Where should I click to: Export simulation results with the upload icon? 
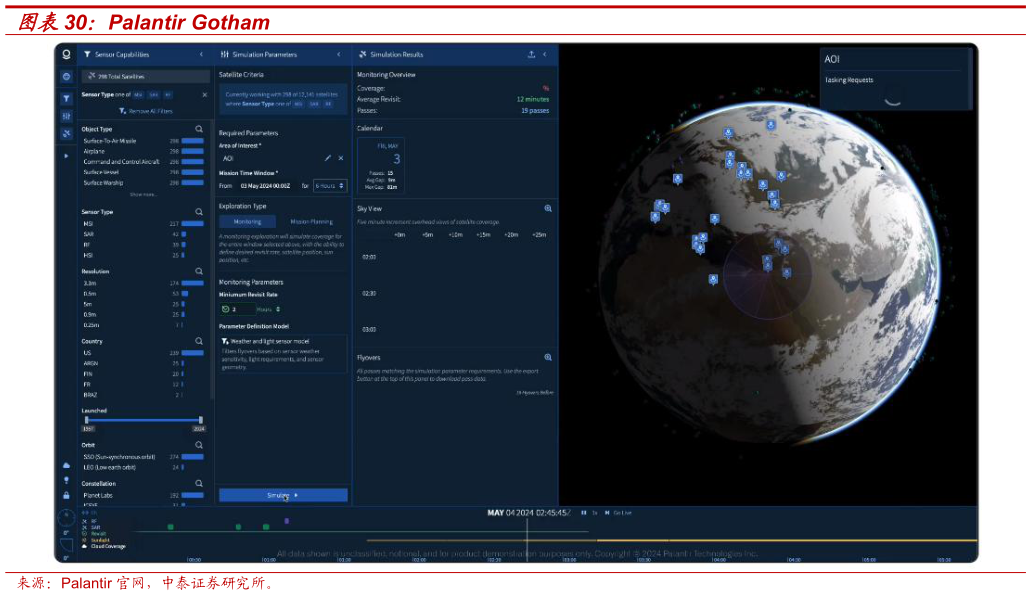(531, 55)
